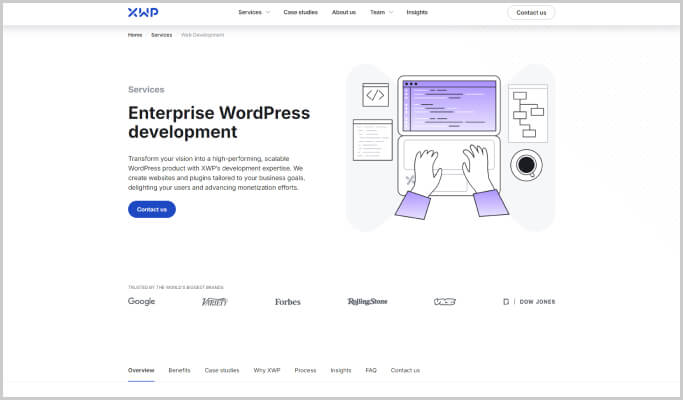Click the Google brand logo
This screenshot has width=683, height=400.
tap(141, 301)
